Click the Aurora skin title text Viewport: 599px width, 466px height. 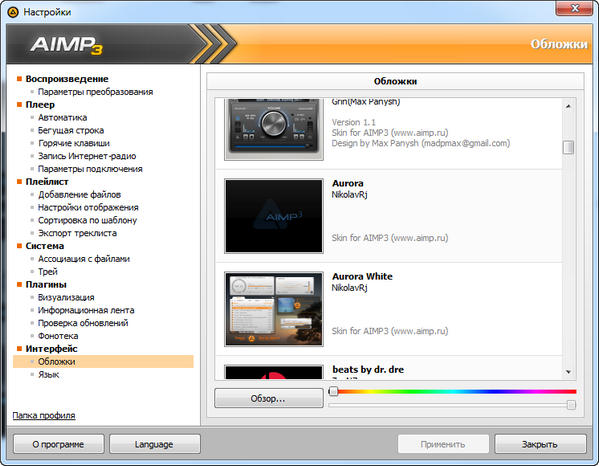[x=348, y=183]
